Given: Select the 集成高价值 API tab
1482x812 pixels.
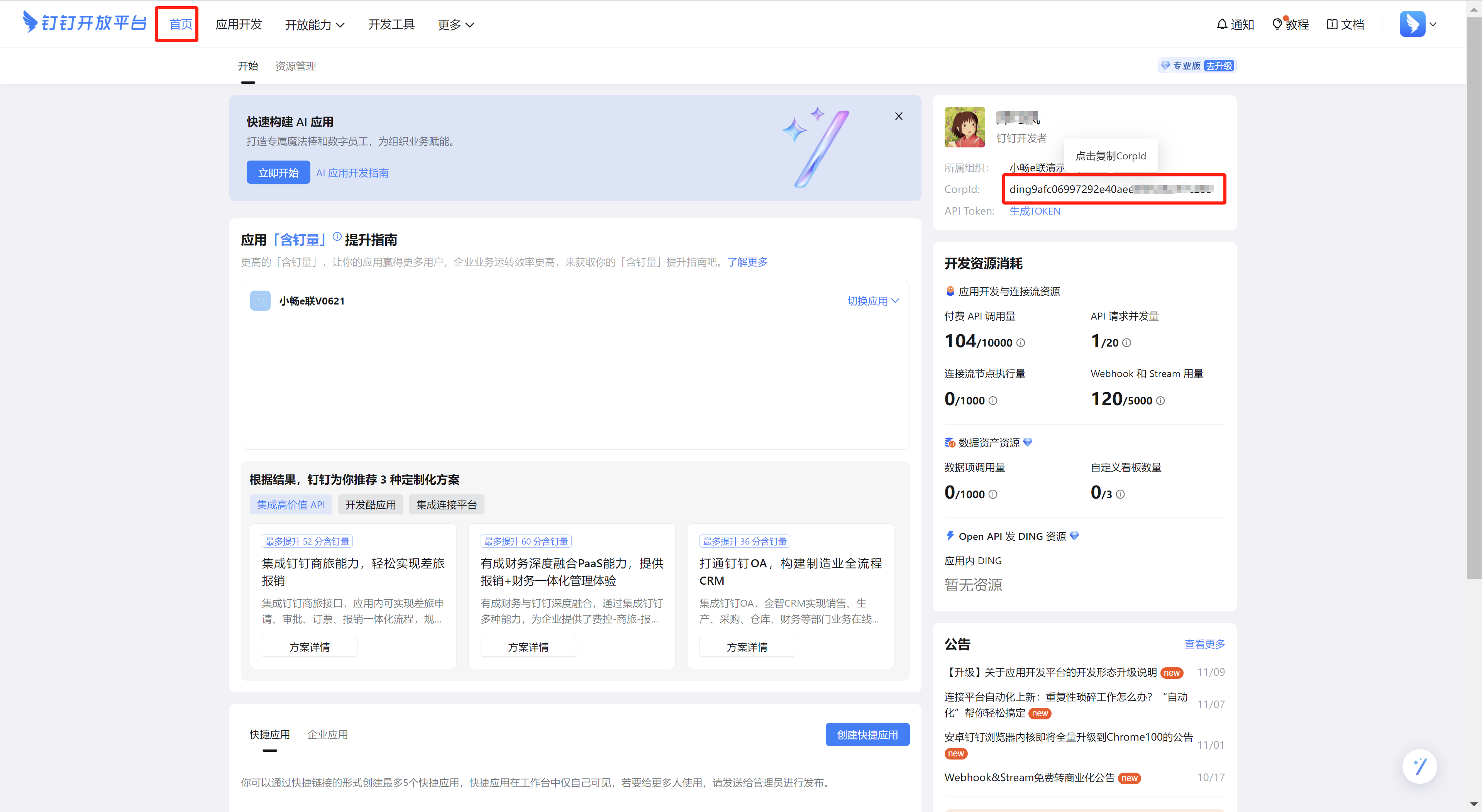Looking at the screenshot, I should click(x=291, y=504).
